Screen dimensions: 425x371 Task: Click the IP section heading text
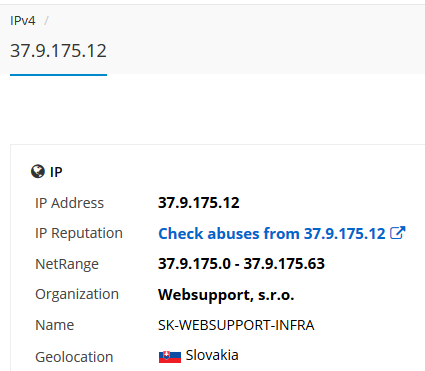pyautogui.click(x=56, y=172)
